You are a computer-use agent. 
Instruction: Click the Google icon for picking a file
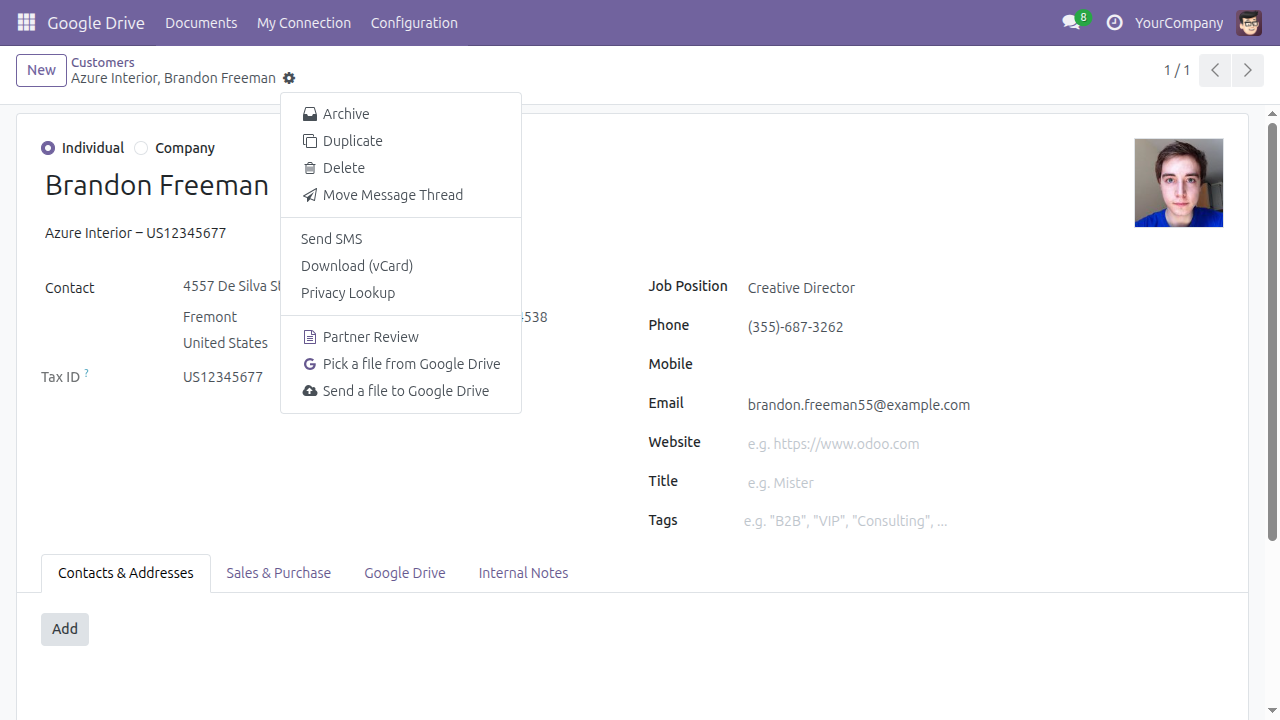(x=310, y=364)
